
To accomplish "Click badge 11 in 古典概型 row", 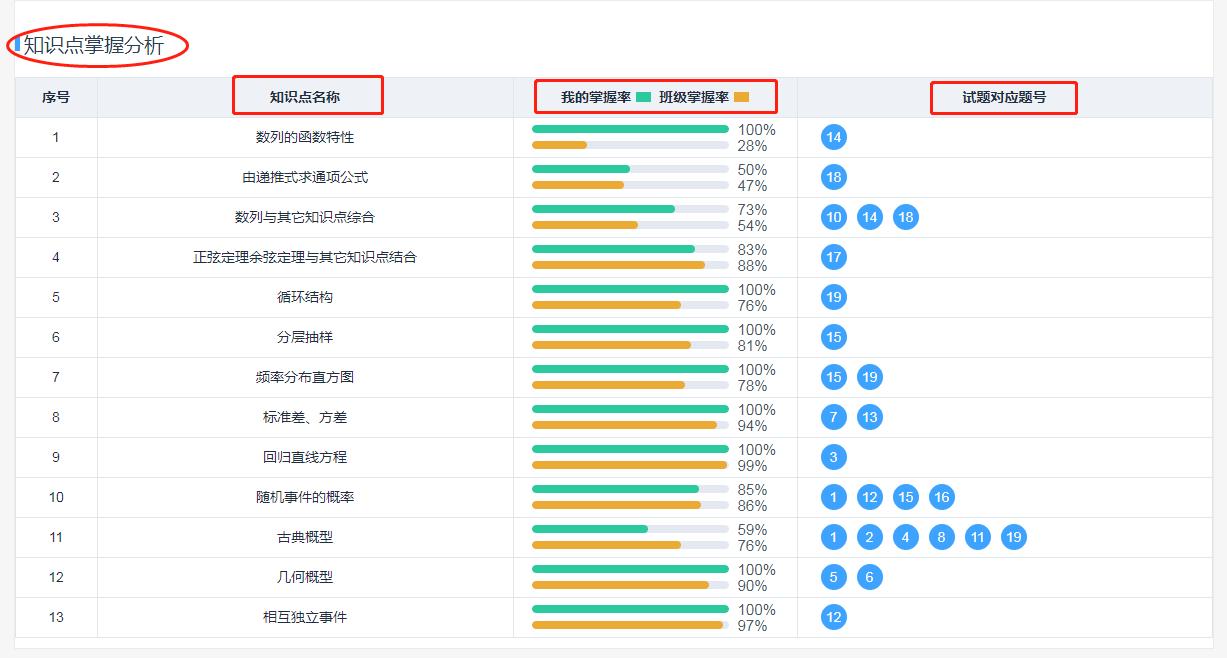I will [976, 537].
